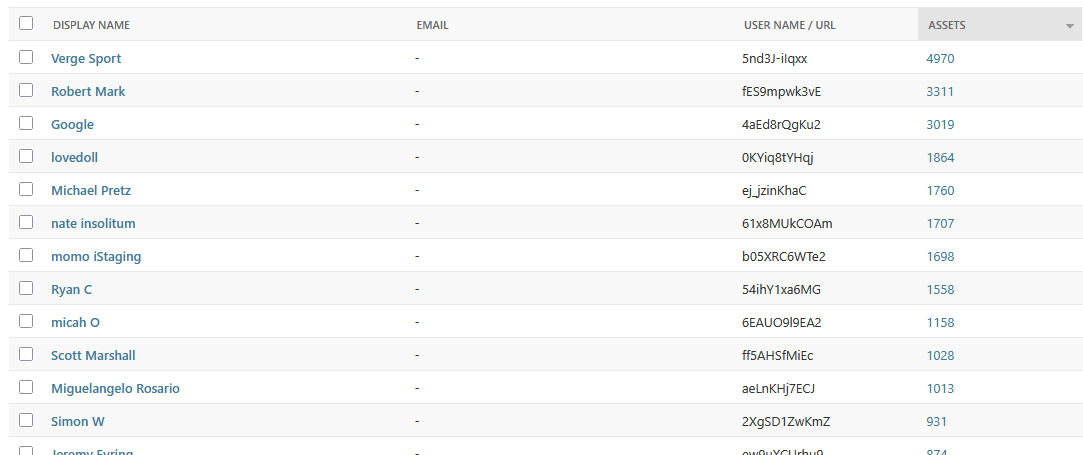Open the lovedoll user profile link
This screenshot has height=455, width=1083.
[x=74, y=158]
